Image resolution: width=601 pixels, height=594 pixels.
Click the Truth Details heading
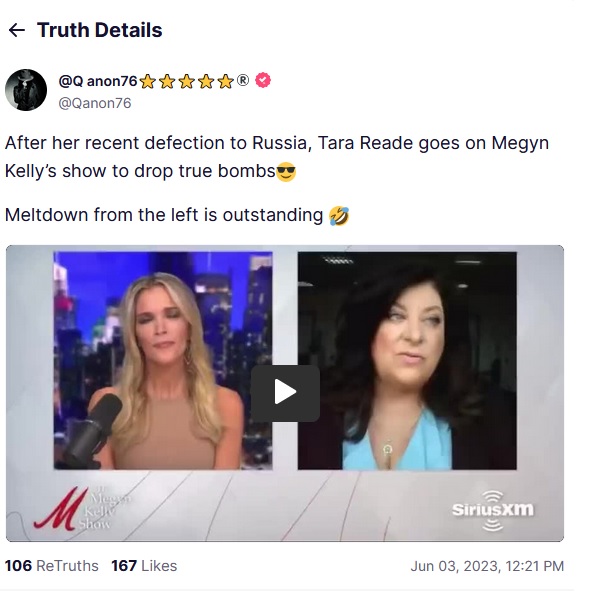click(100, 30)
